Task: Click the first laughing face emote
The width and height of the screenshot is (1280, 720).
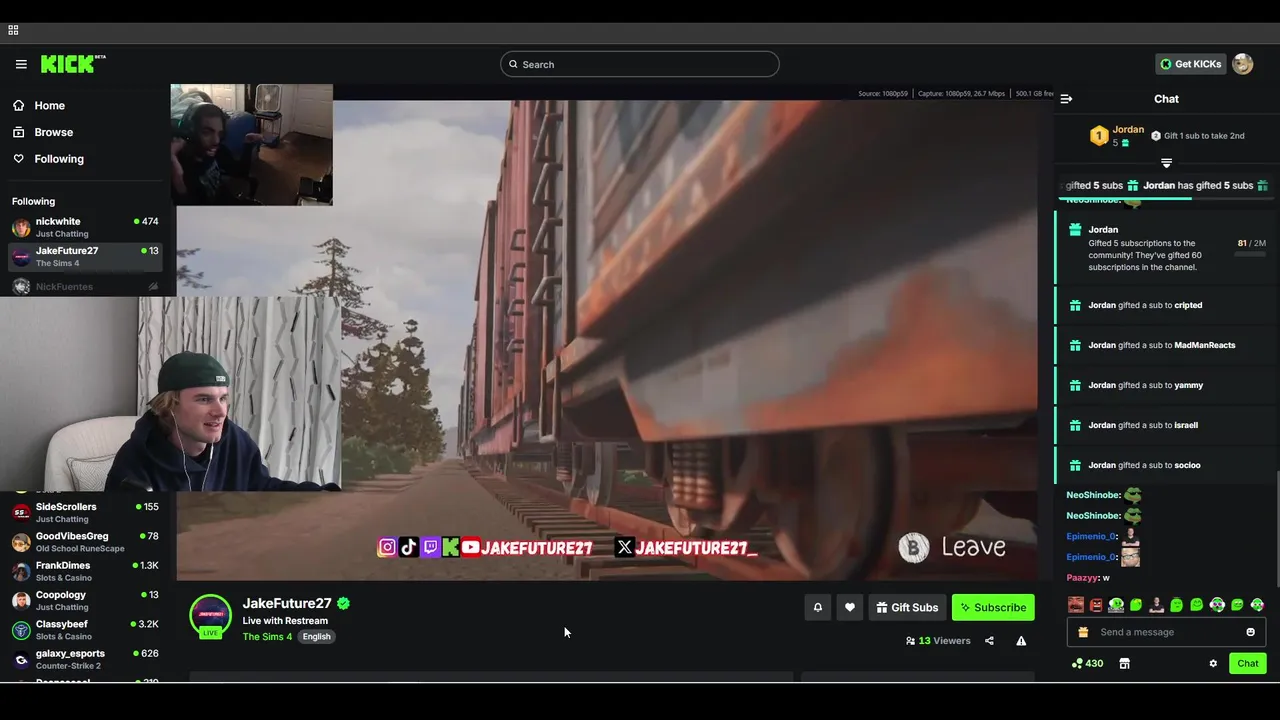Action: (1076, 605)
